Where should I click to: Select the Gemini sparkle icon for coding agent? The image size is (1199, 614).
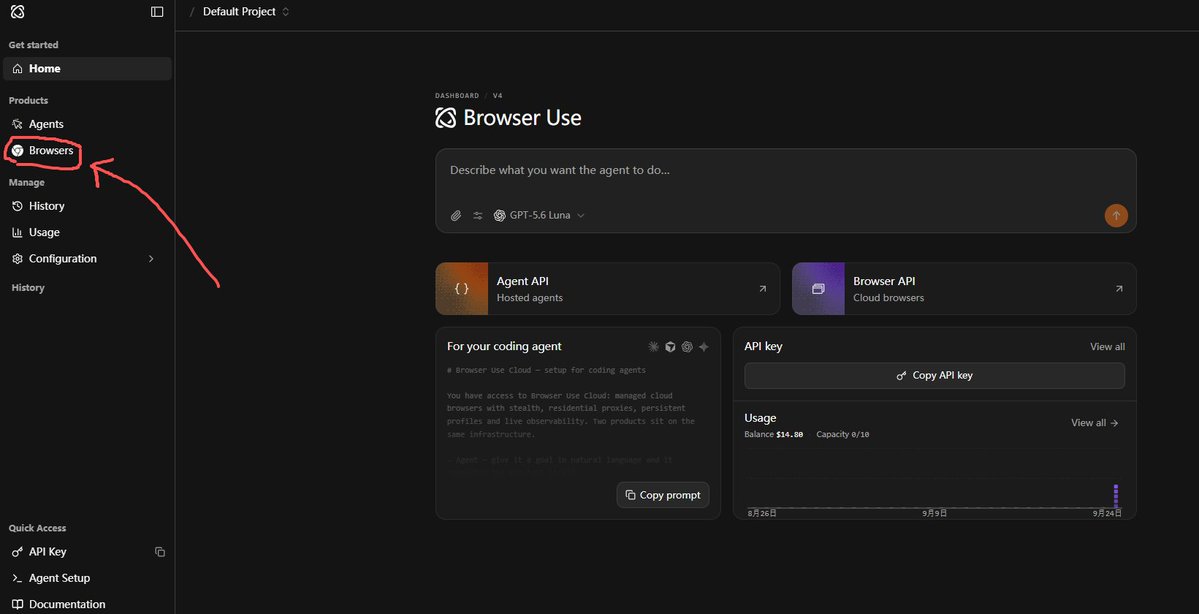point(703,346)
